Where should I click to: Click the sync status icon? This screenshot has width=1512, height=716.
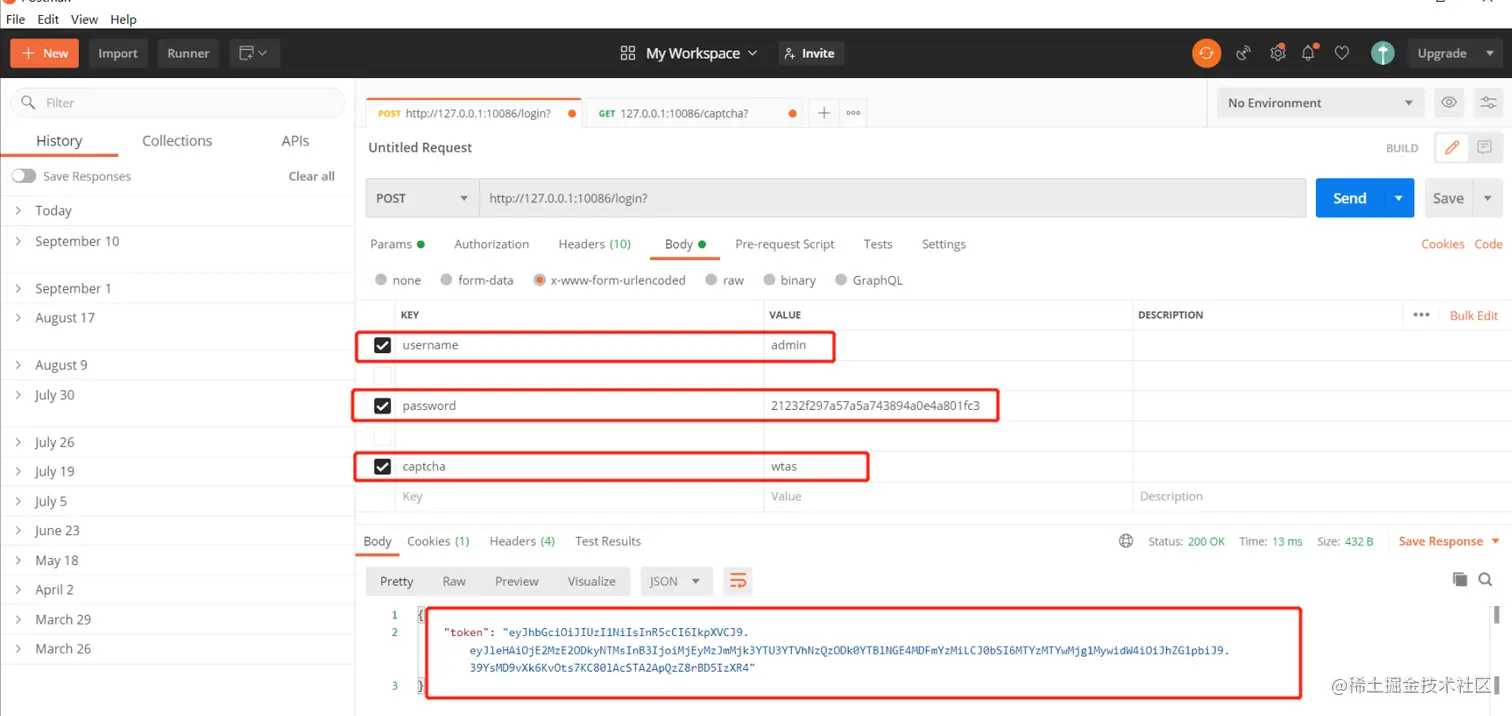point(1206,53)
